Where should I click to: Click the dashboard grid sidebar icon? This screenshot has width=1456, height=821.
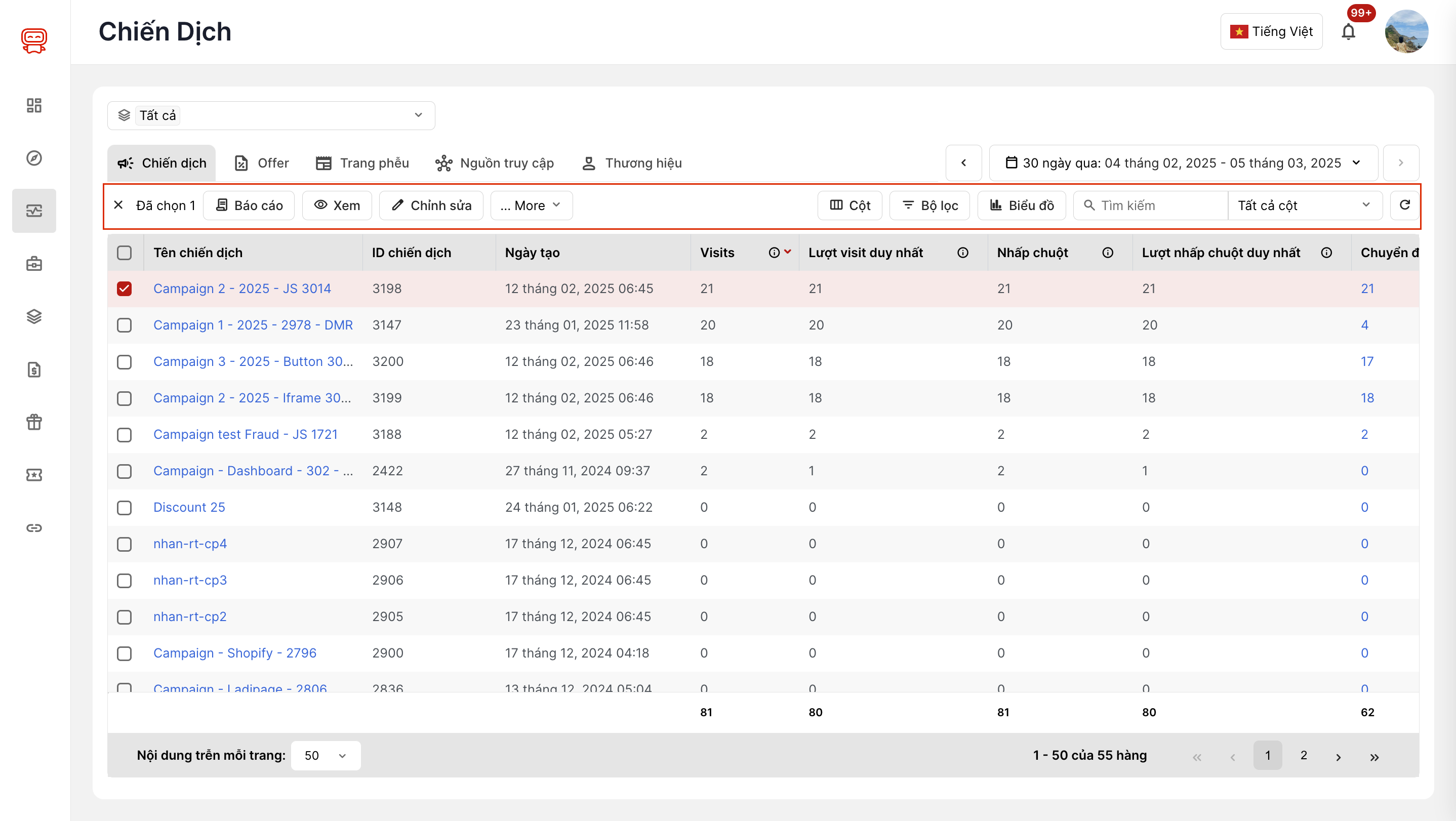(34, 105)
